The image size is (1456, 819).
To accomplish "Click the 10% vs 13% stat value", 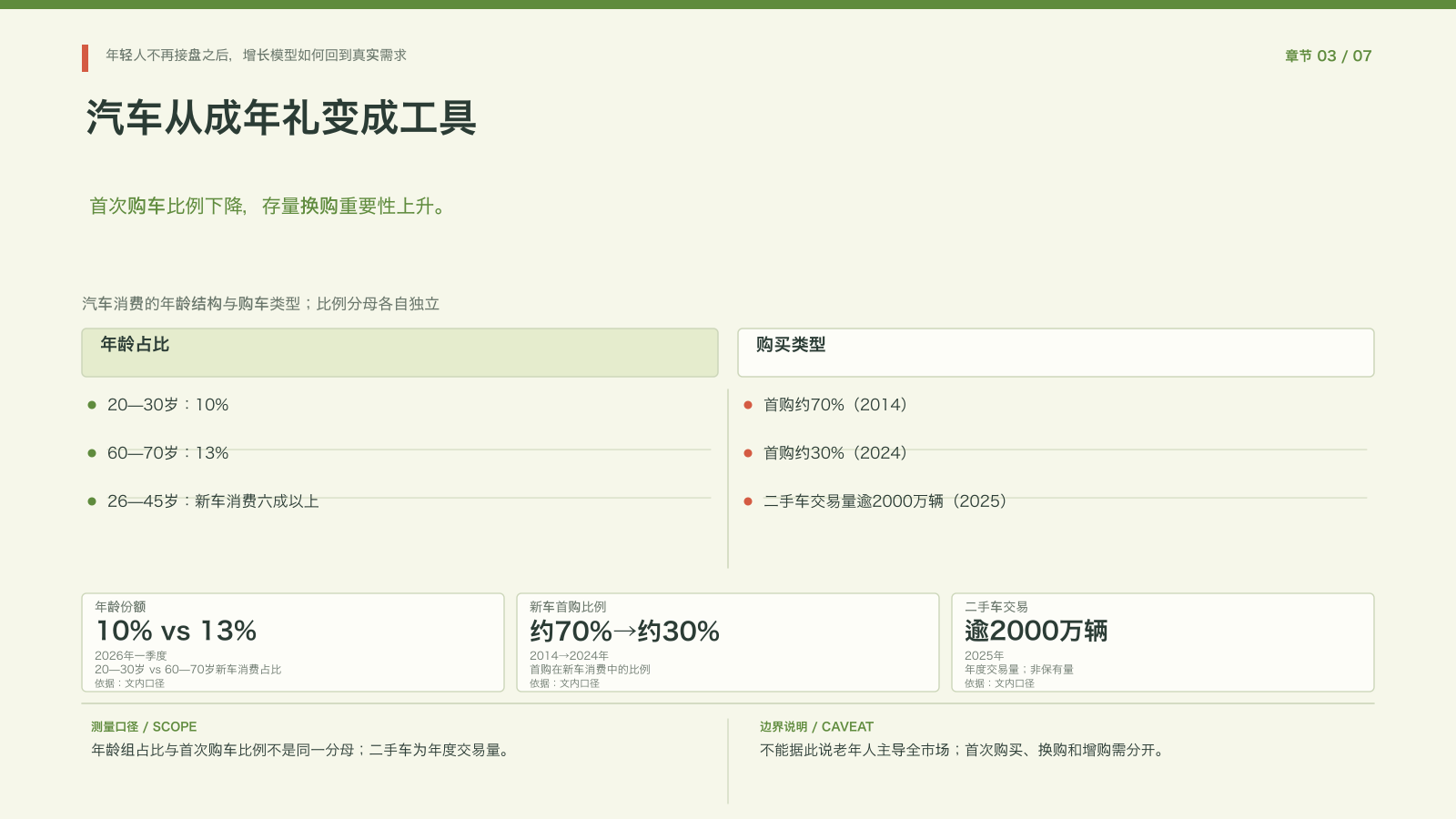I will pyautogui.click(x=177, y=631).
